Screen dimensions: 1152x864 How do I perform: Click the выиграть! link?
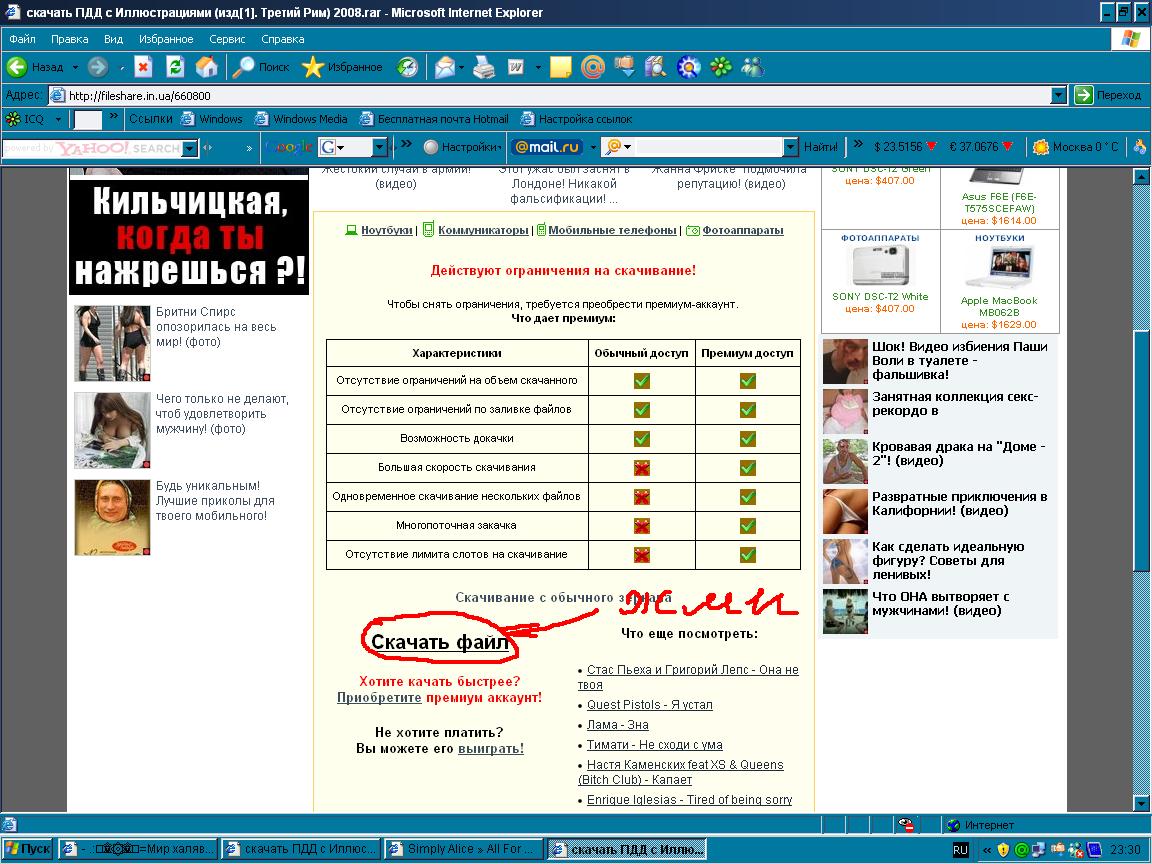(x=491, y=749)
